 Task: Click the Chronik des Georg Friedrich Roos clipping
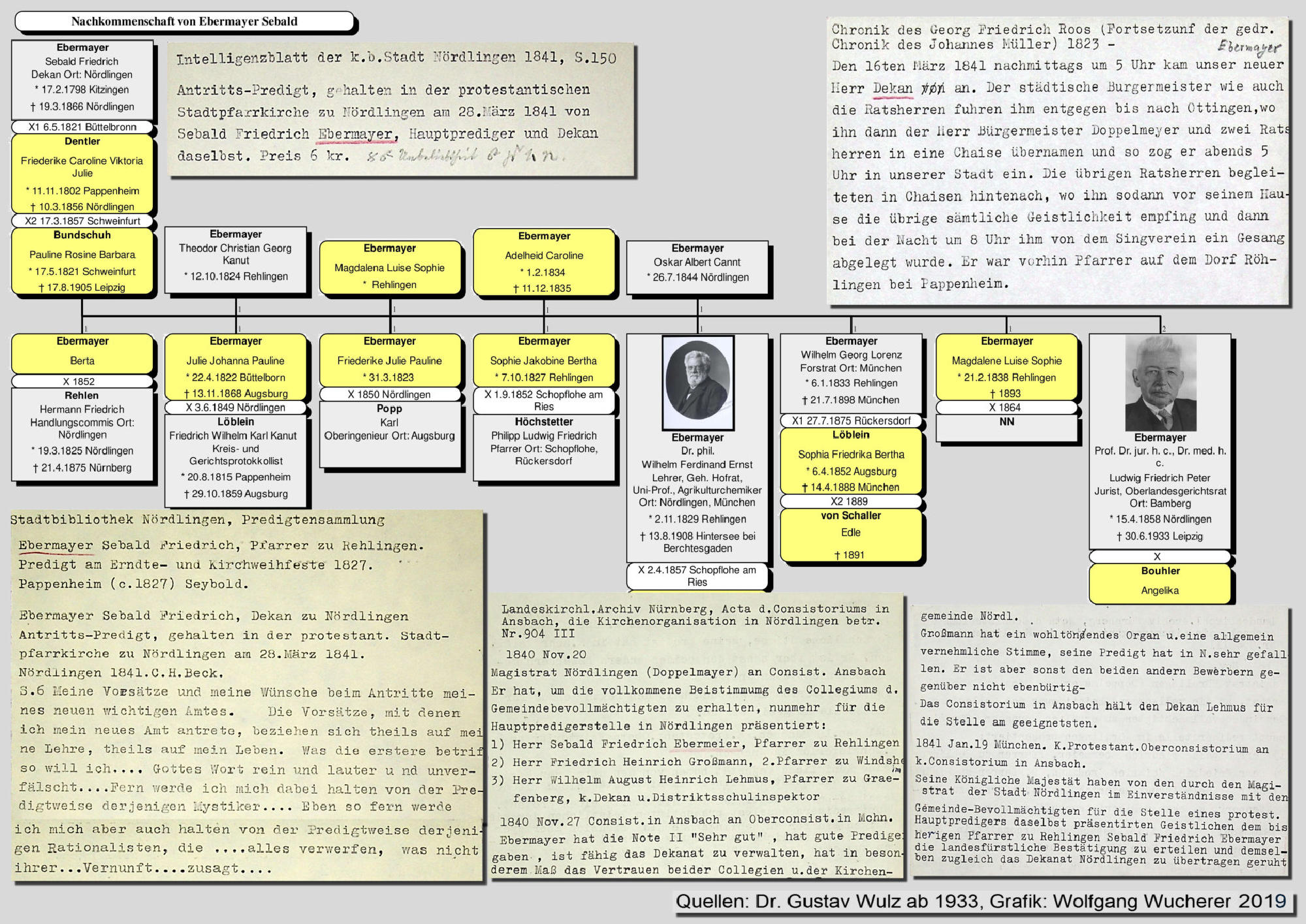1058,159
